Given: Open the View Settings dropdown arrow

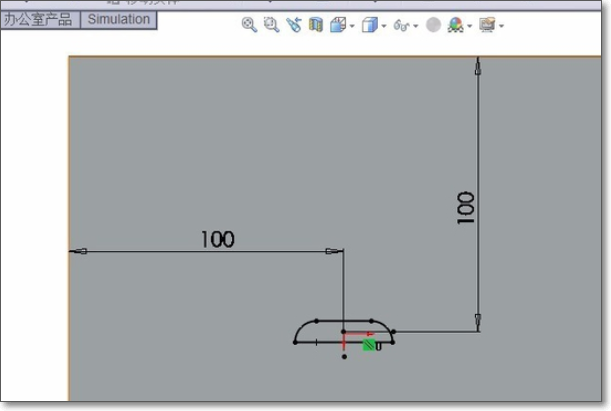Looking at the screenshot, I should pyautogui.click(x=502, y=26).
